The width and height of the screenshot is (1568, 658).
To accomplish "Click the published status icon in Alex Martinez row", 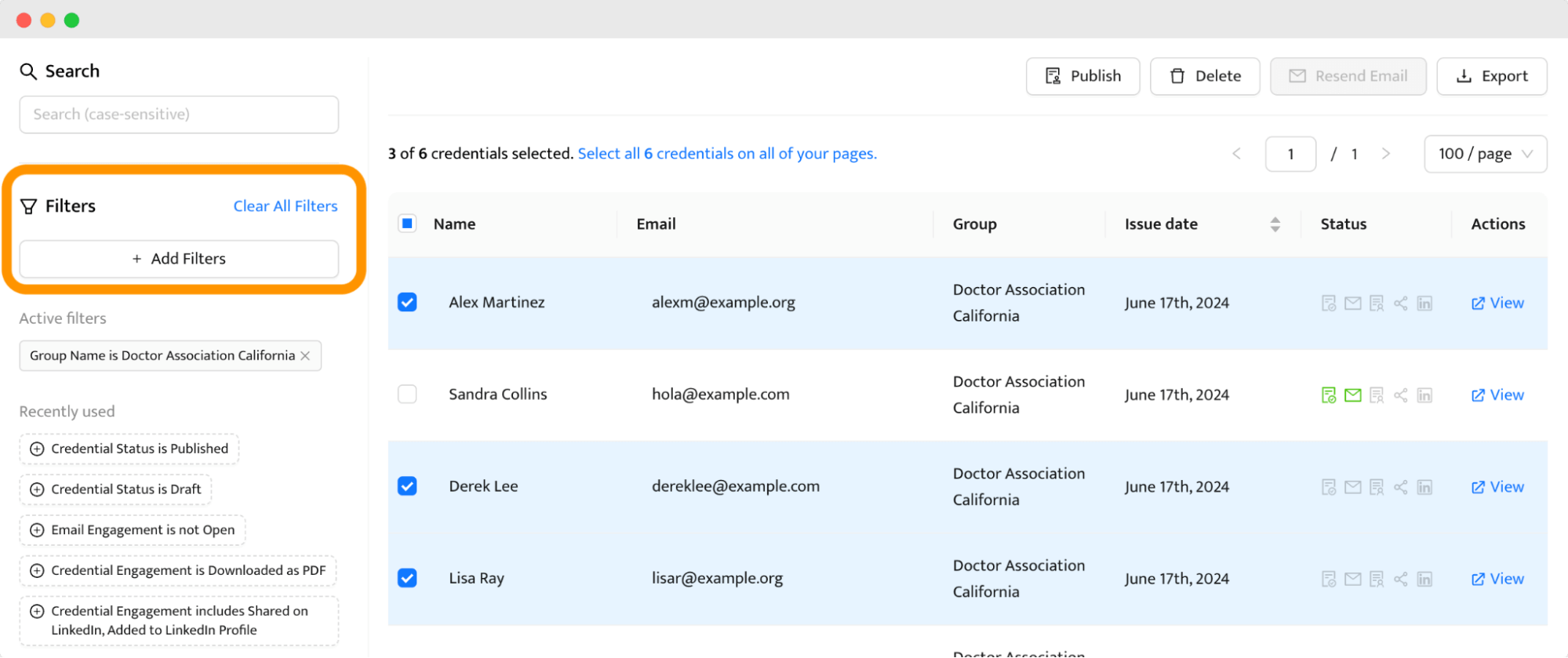I will pos(1328,304).
